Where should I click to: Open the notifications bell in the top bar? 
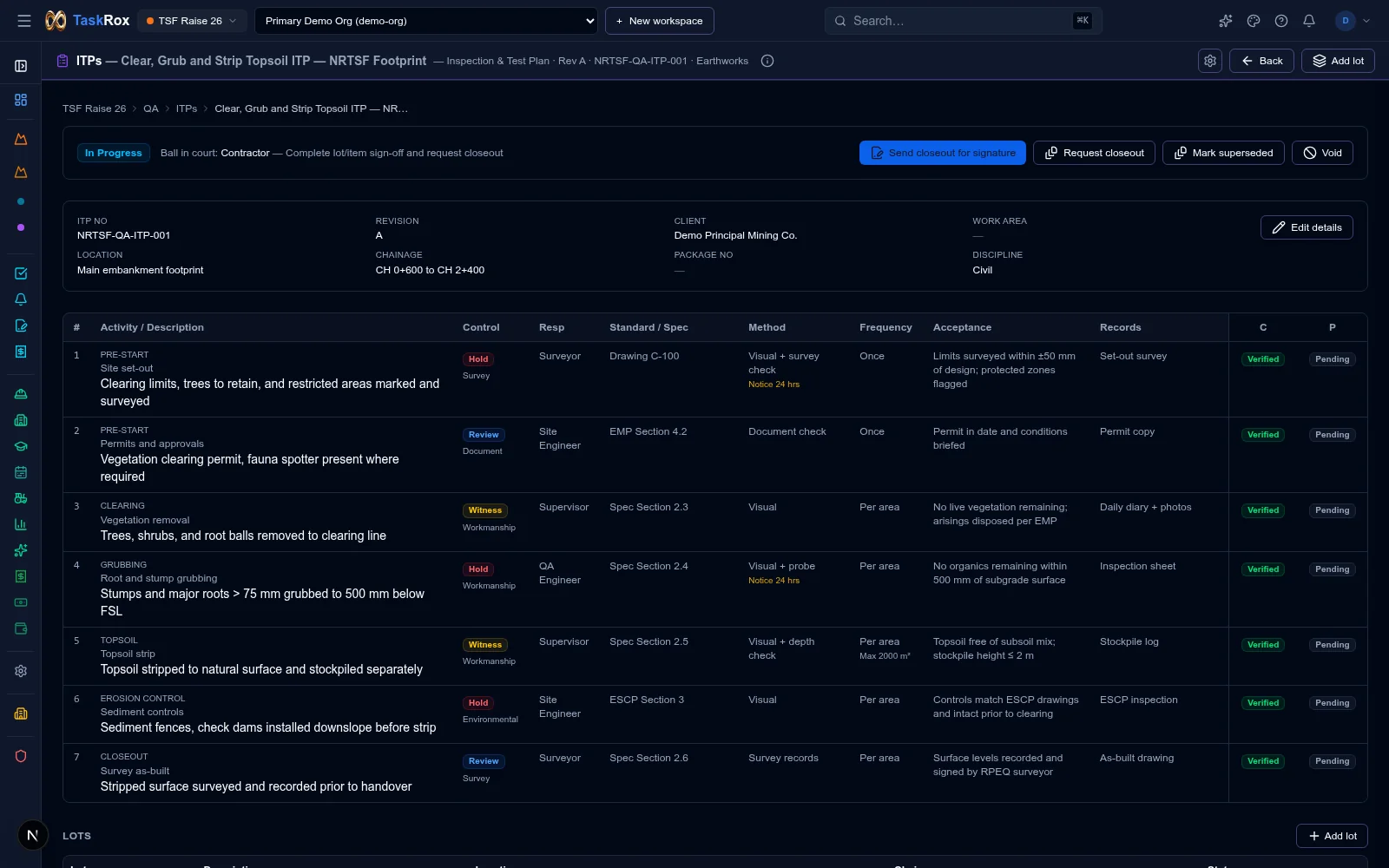click(x=1309, y=21)
